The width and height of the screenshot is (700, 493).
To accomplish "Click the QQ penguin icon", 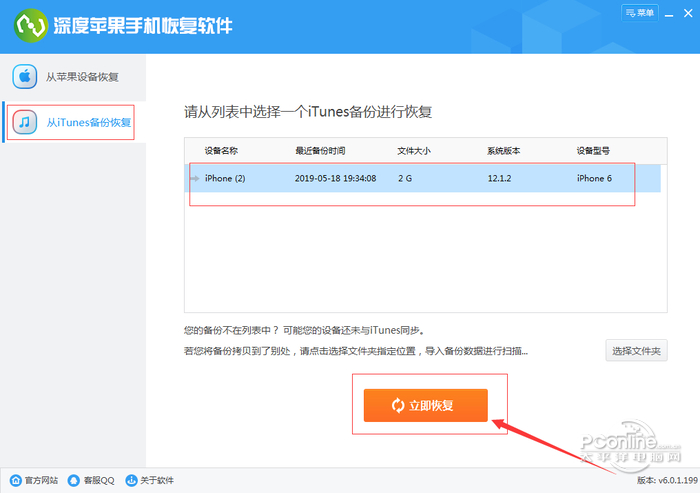I will point(74,480).
